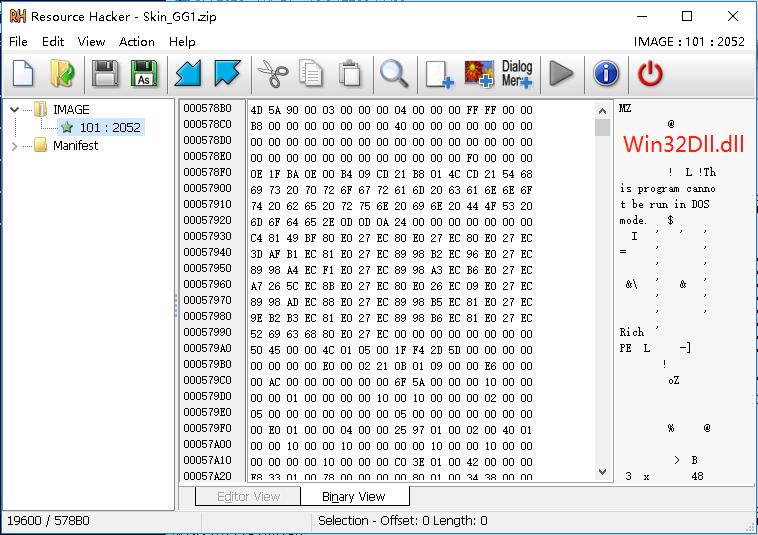Click the Save As toolbar icon
758x535 pixels.
coord(144,73)
